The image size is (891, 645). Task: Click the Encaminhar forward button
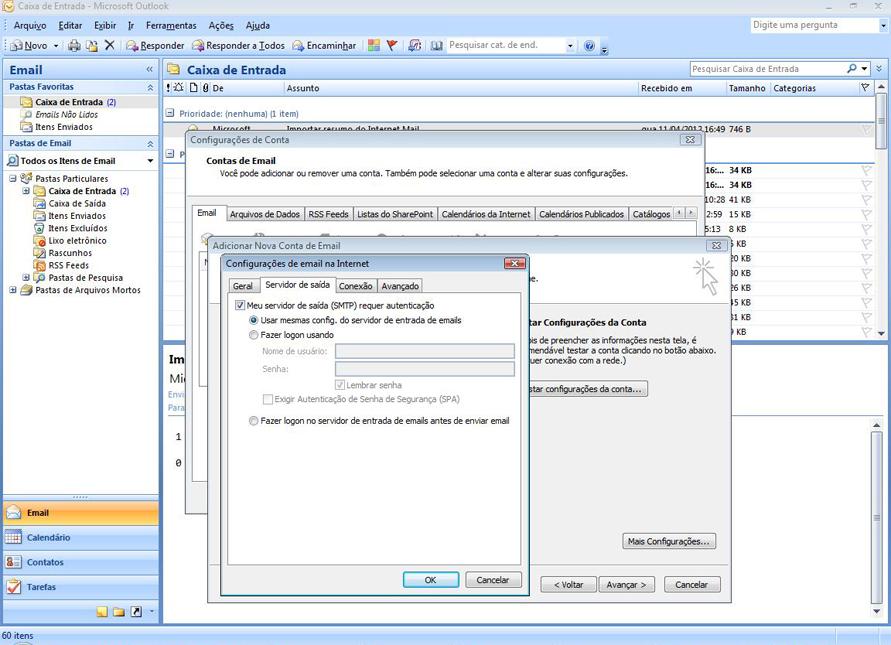[x=324, y=45]
